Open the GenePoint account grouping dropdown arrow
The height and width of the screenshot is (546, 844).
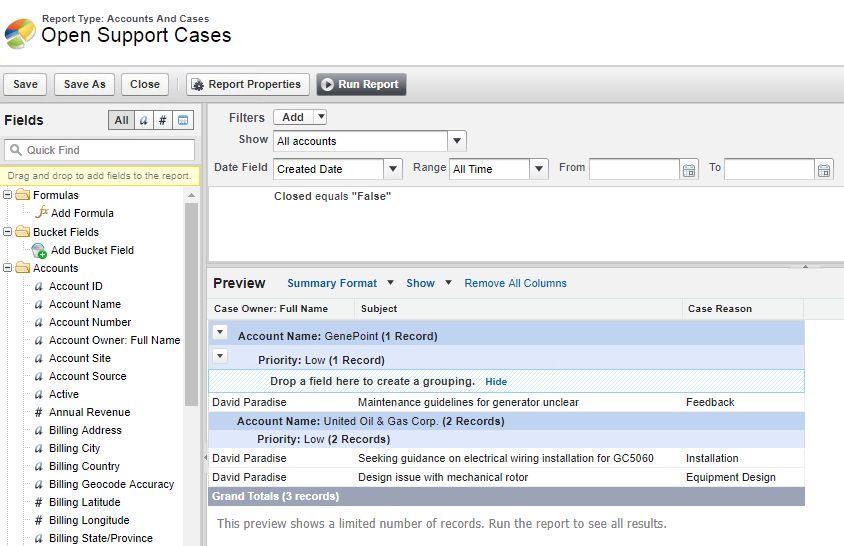coord(220,333)
